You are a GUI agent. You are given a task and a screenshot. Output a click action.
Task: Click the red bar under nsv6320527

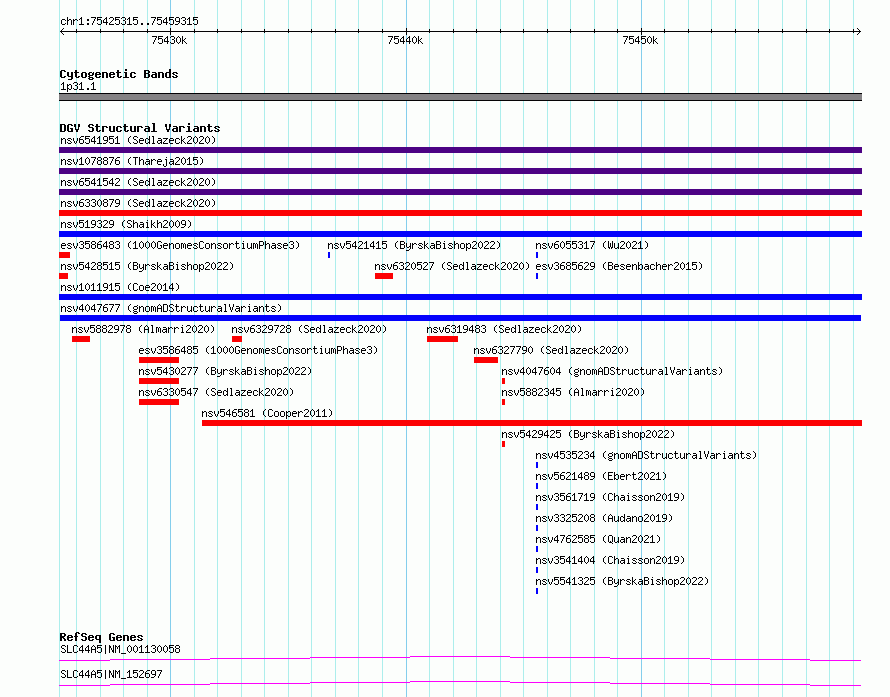point(384,276)
